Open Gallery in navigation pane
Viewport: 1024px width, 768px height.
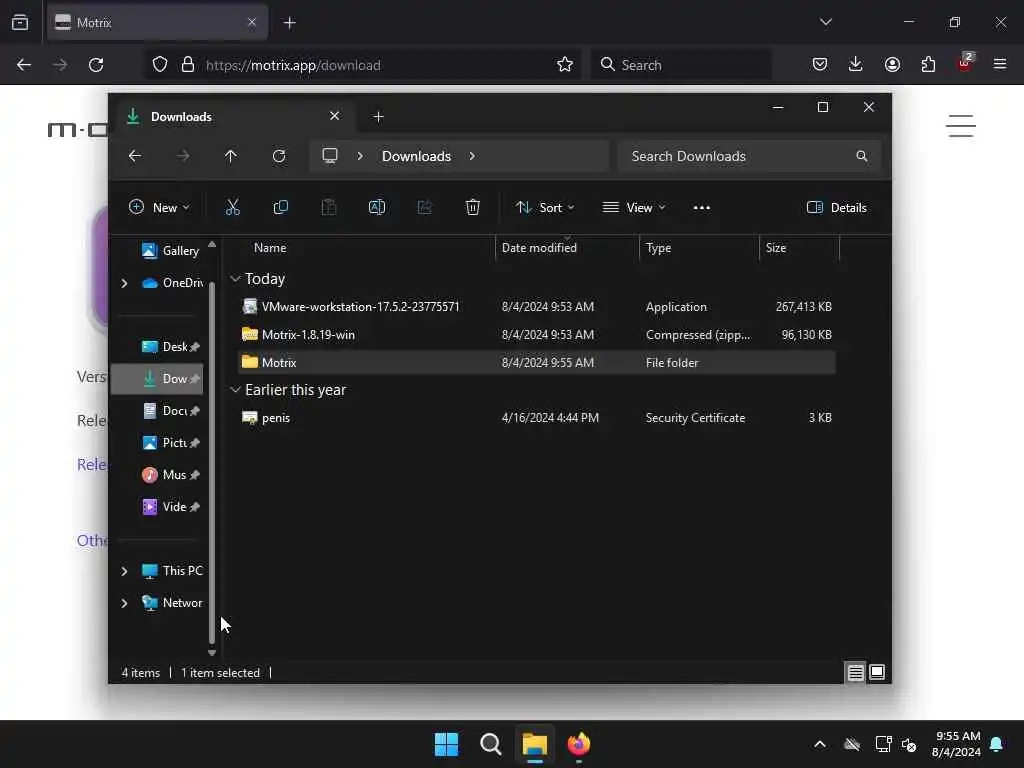click(x=170, y=251)
